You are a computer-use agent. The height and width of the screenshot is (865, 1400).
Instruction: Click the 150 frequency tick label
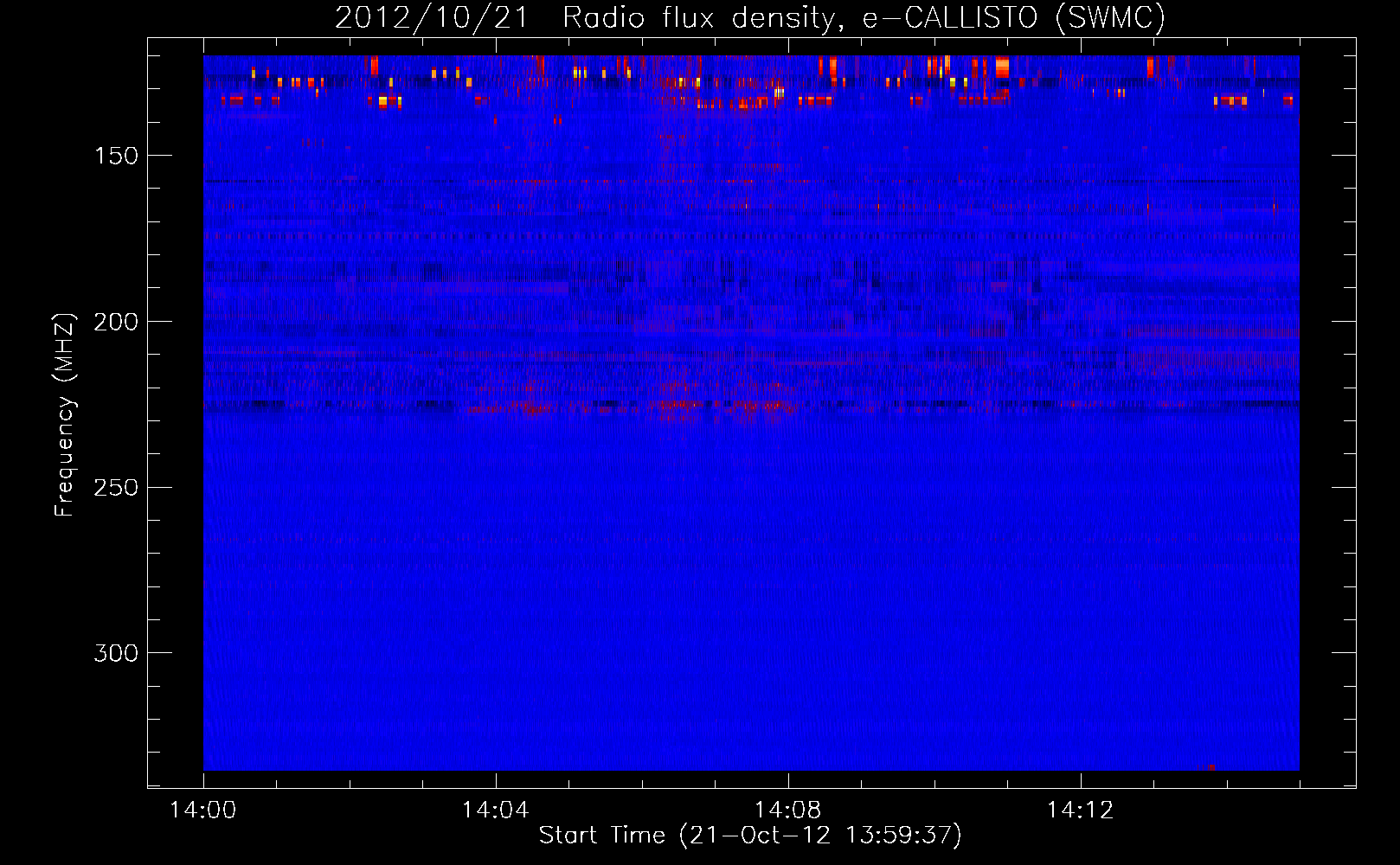point(116,156)
